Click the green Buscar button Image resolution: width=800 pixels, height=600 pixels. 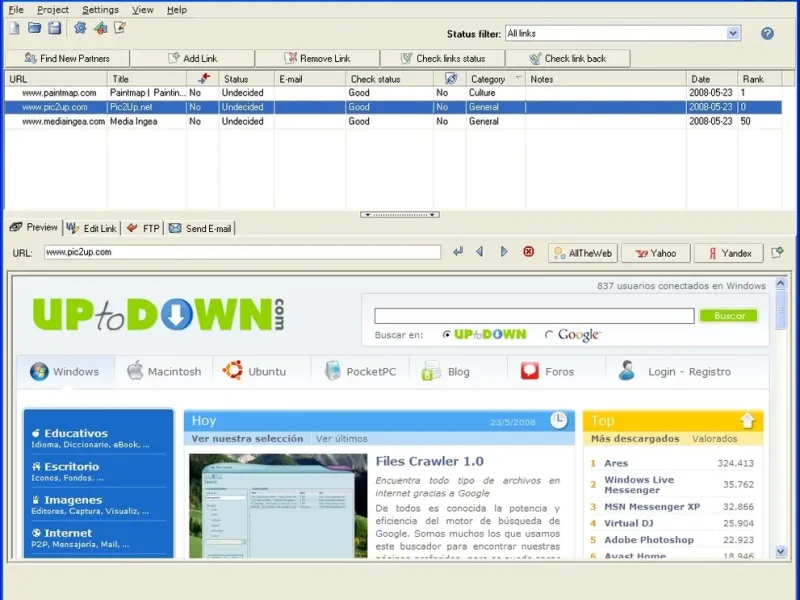(729, 316)
